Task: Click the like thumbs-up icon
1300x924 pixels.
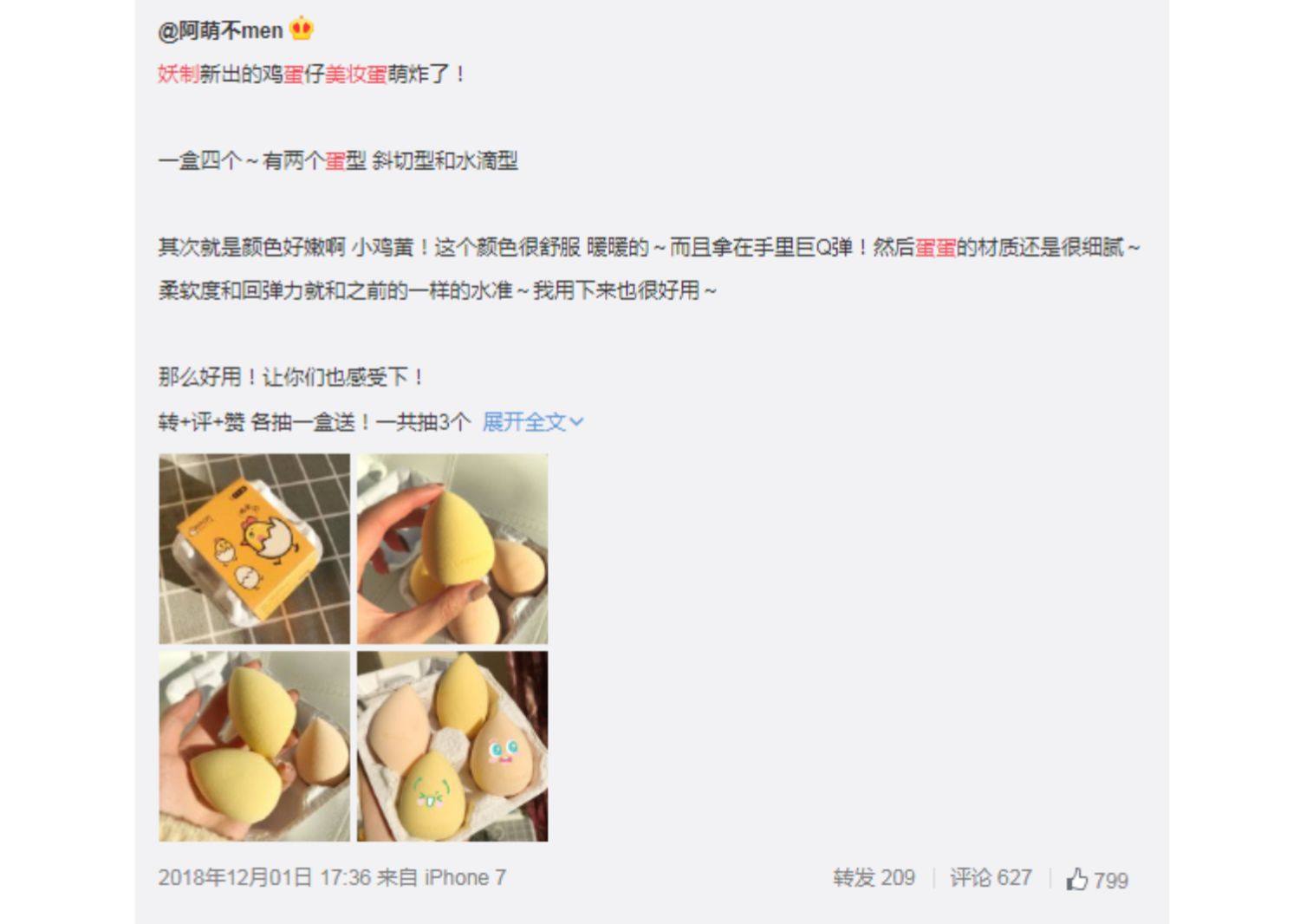Action: coord(1077,879)
